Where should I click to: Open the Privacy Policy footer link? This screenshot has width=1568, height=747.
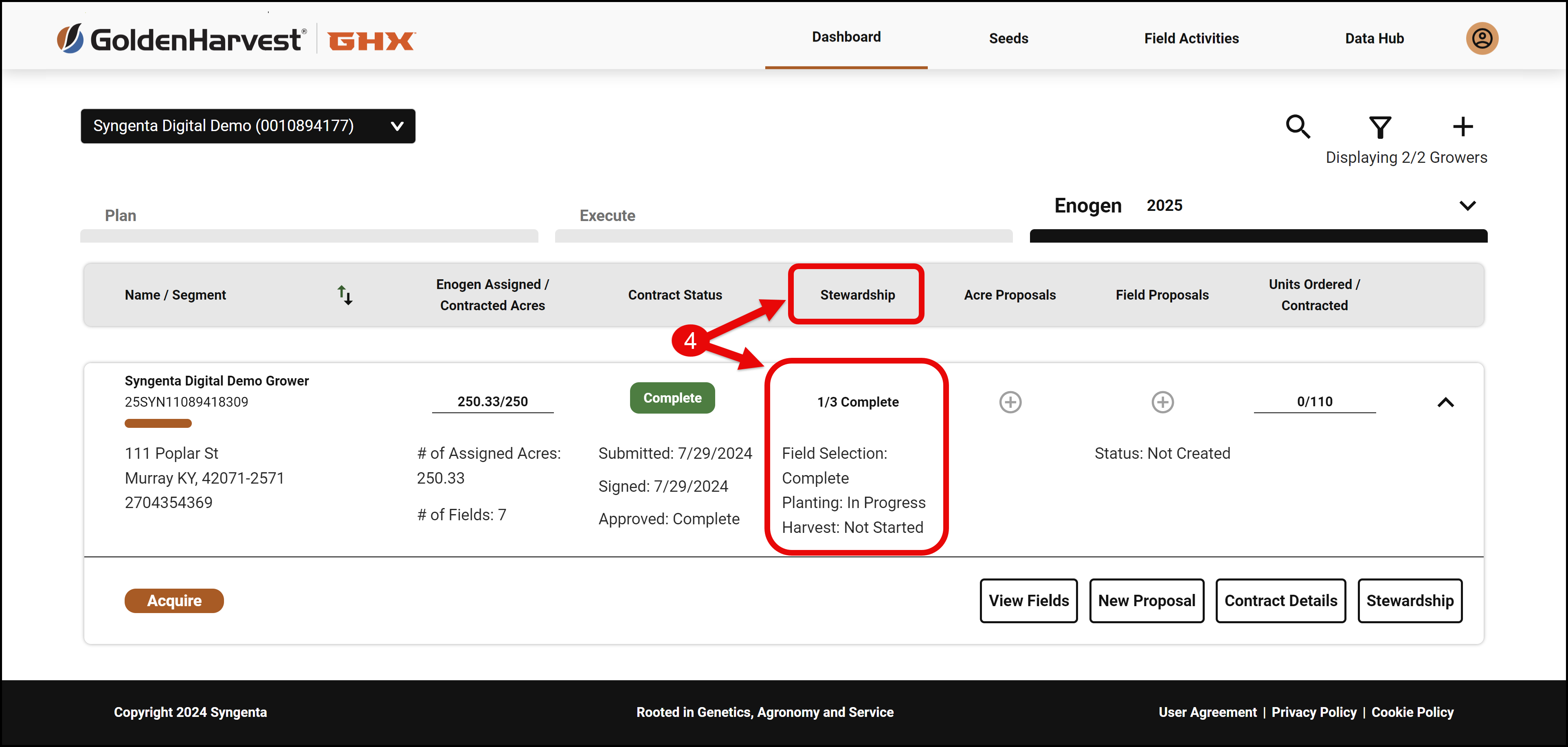[1313, 712]
